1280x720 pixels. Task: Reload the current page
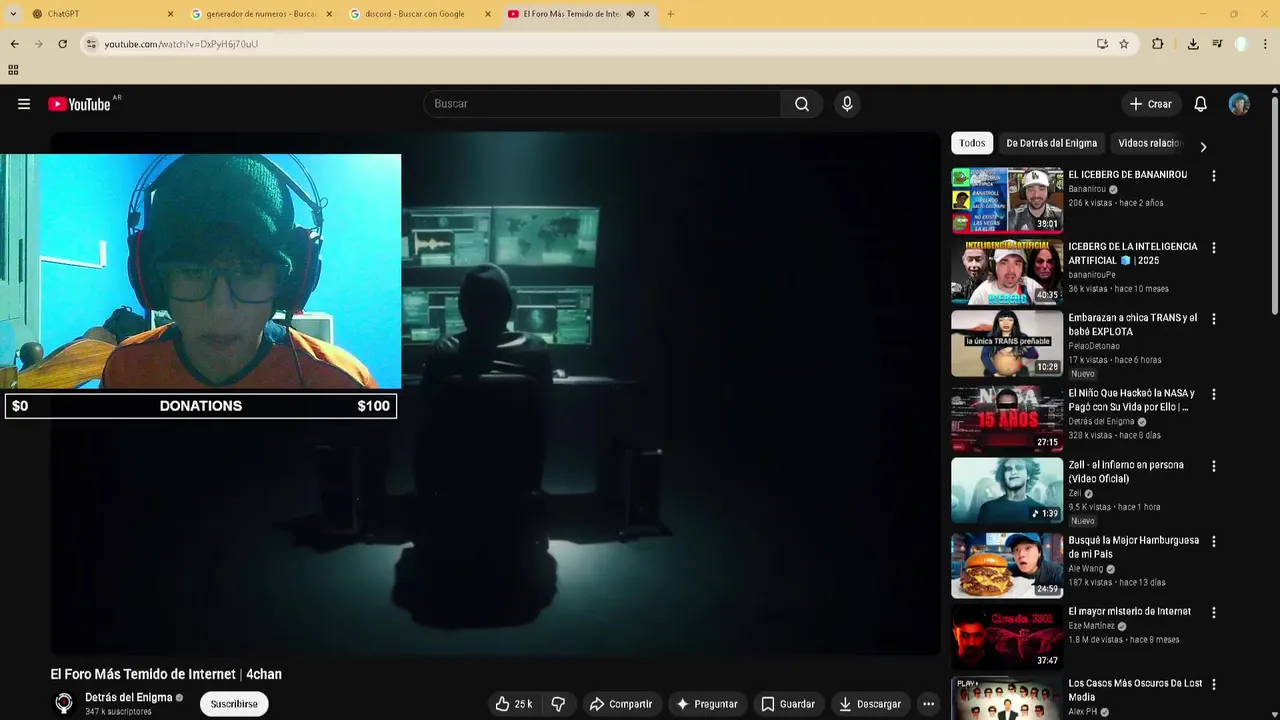(62, 44)
